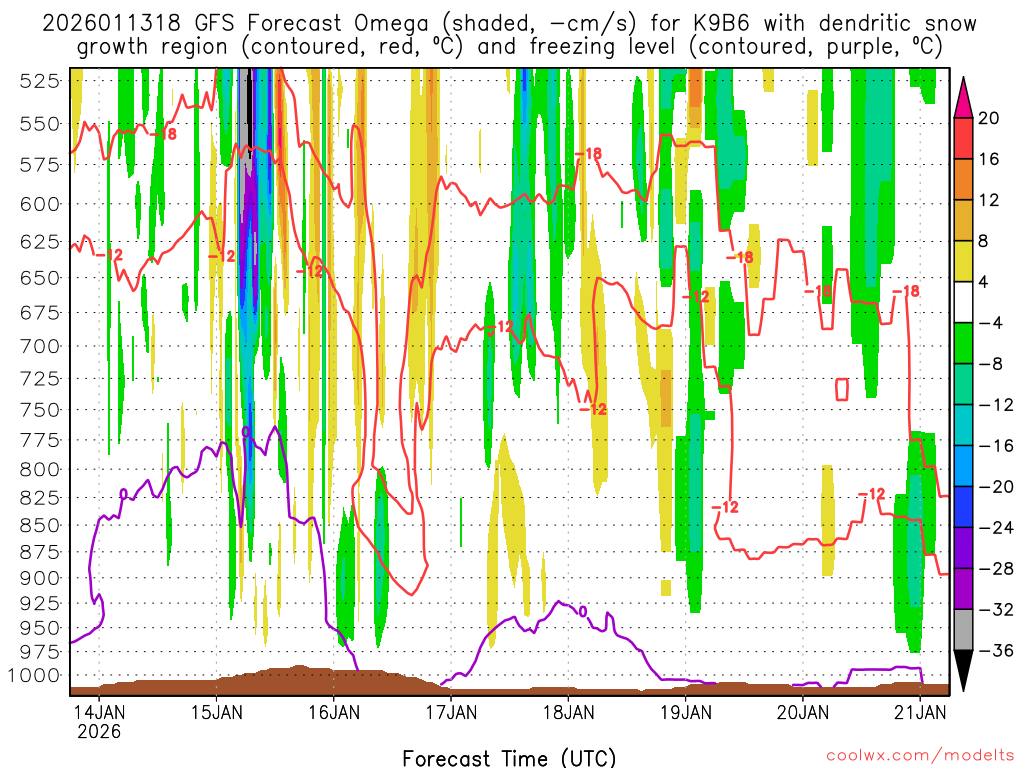Click the colorbar tick label -8

pos(990,364)
